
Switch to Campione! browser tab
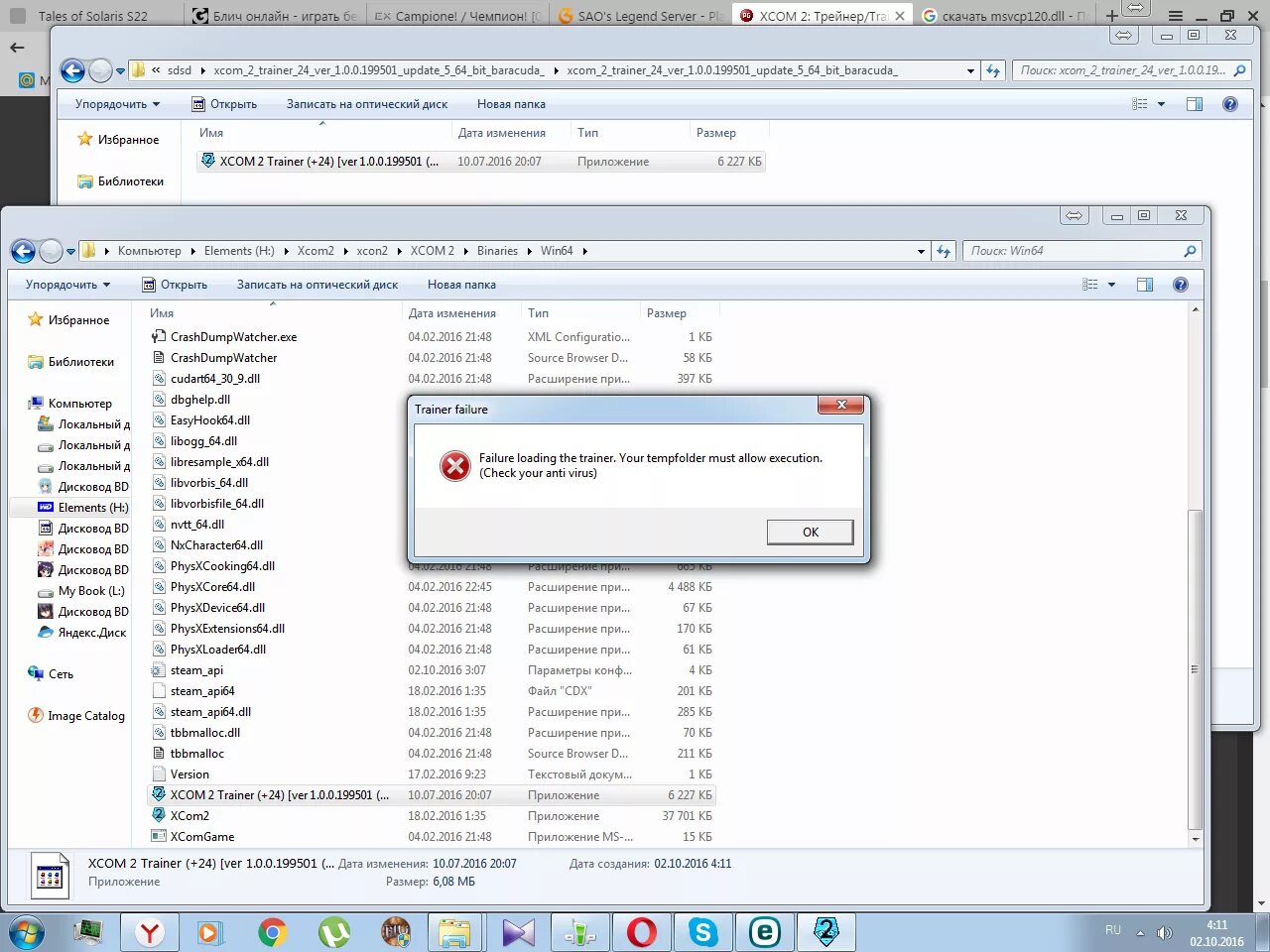click(458, 16)
